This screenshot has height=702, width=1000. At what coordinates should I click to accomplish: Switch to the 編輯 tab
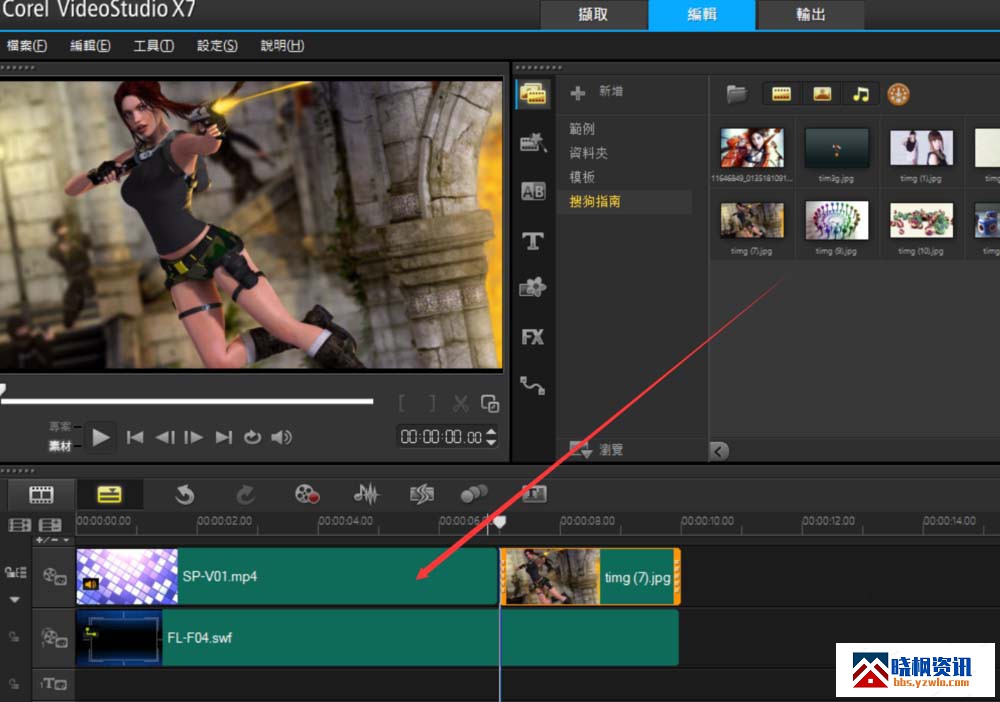pos(702,15)
